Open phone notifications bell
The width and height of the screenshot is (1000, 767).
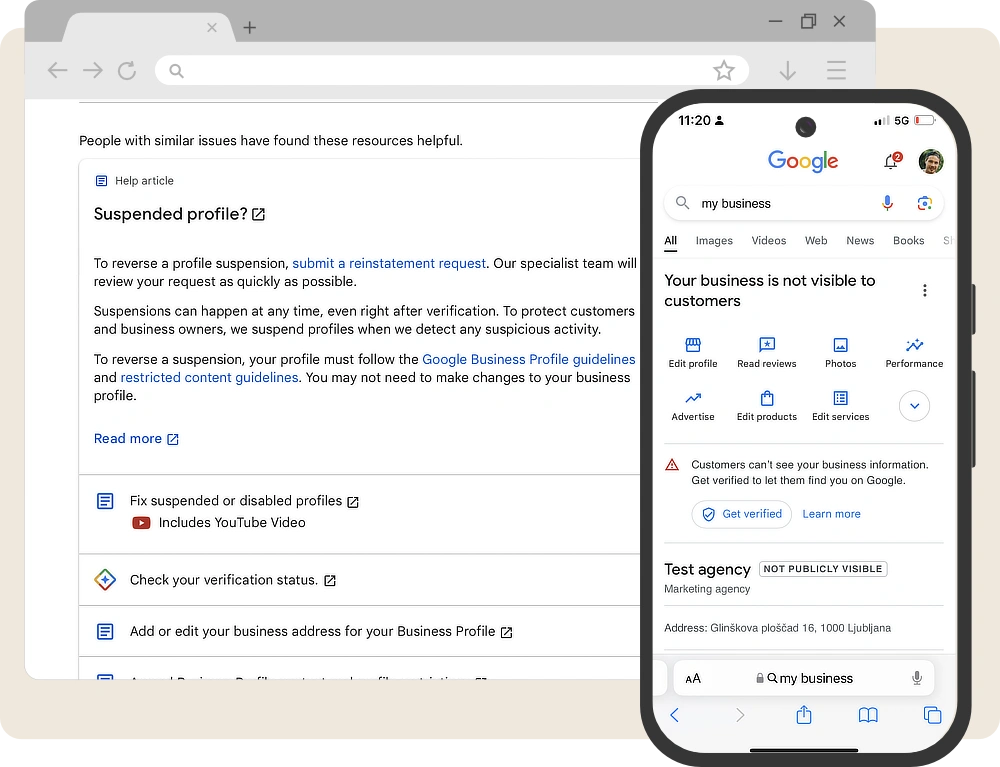coord(892,161)
